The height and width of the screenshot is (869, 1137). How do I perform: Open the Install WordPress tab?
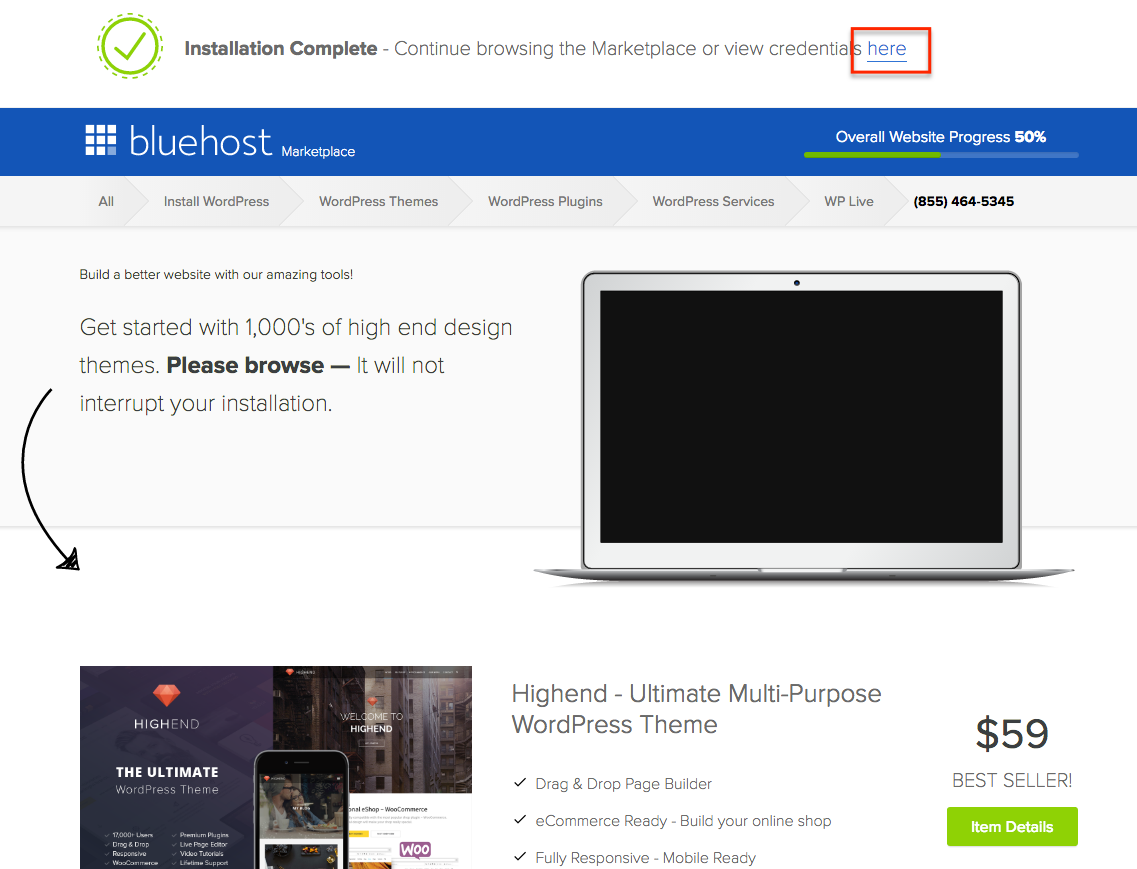tap(216, 202)
